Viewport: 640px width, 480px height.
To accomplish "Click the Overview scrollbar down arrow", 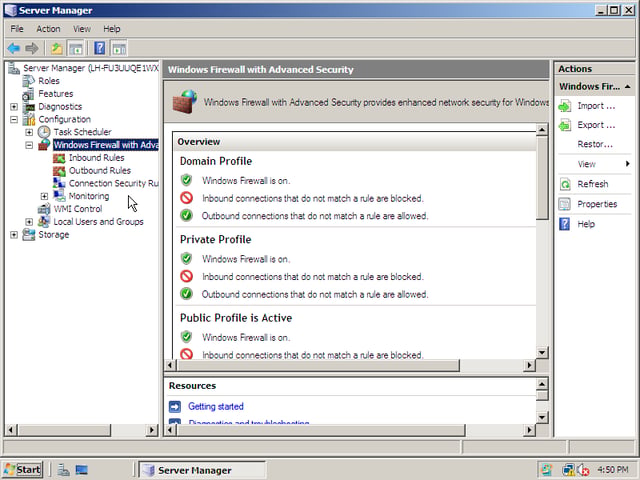I will click(x=542, y=352).
